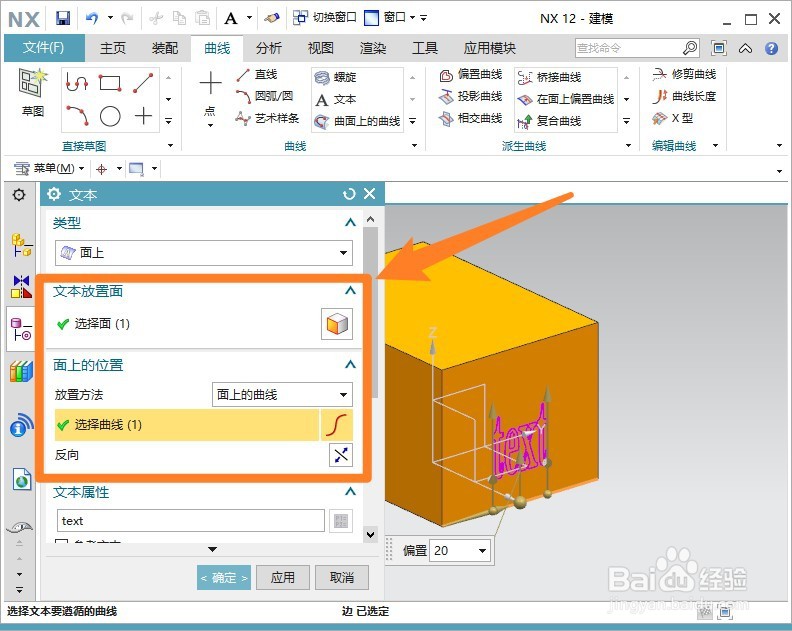Click the Point (点) command
The width and height of the screenshot is (792, 631).
pyautogui.click(x=210, y=98)
